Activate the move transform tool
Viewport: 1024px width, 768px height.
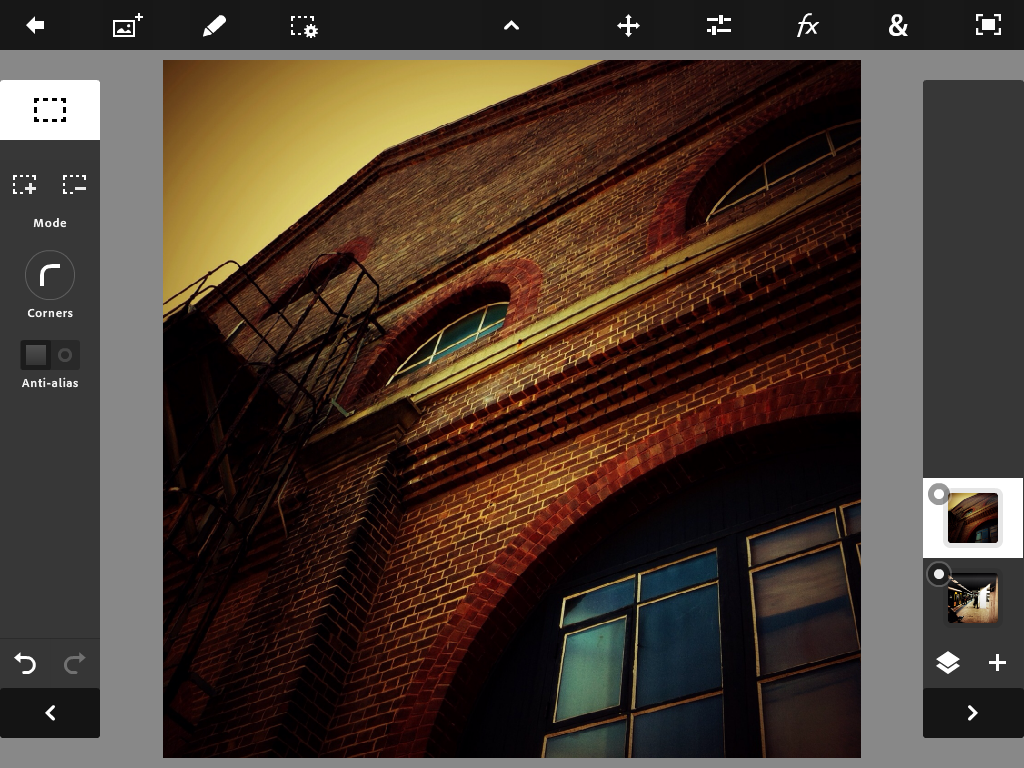click(628, 26)
